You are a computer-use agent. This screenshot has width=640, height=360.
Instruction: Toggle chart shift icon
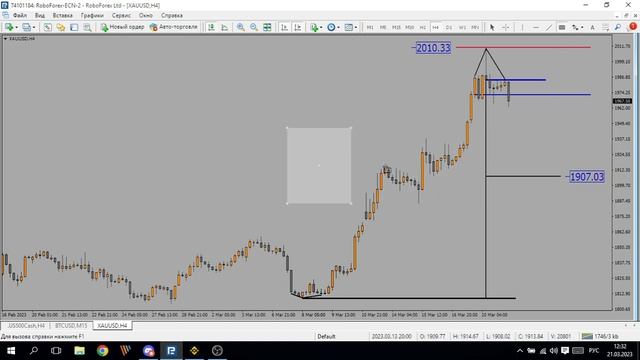click(298, 27)
